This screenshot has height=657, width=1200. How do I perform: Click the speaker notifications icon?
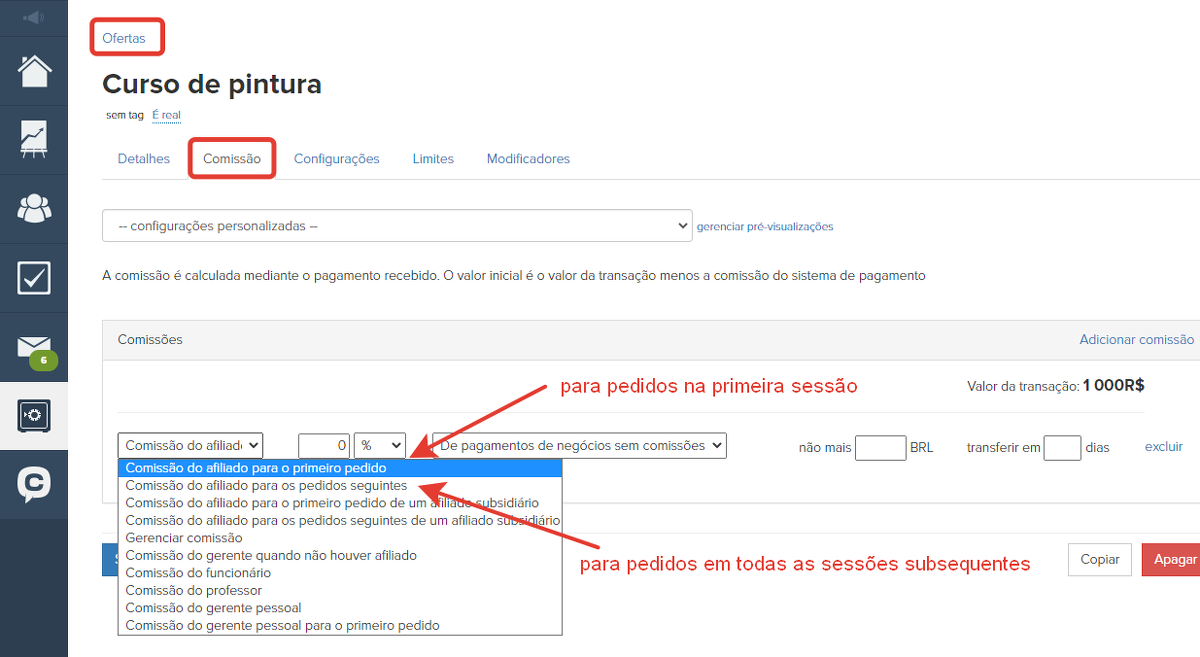pos(33,17)
